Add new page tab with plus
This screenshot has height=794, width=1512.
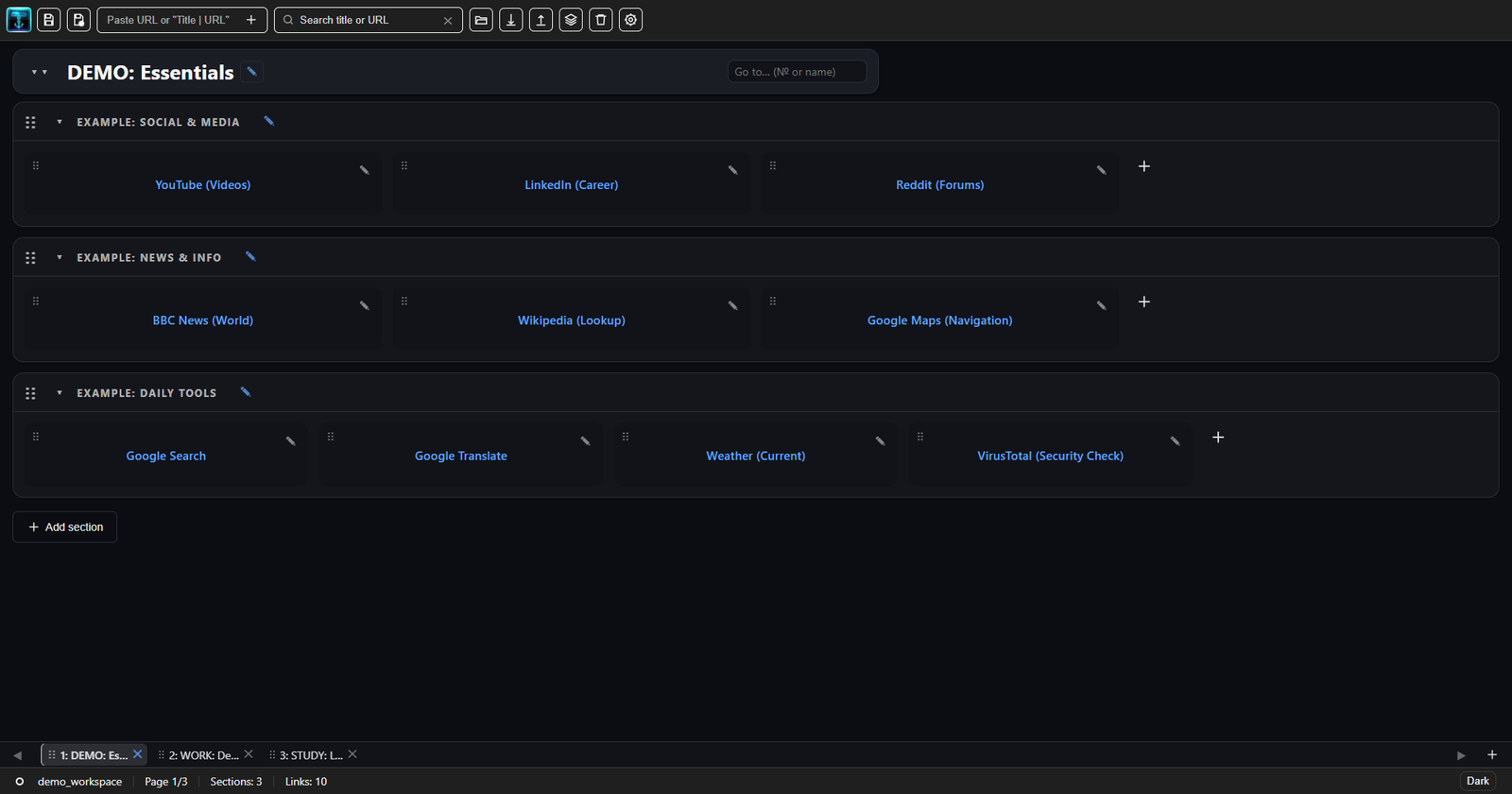(1492, 754)
